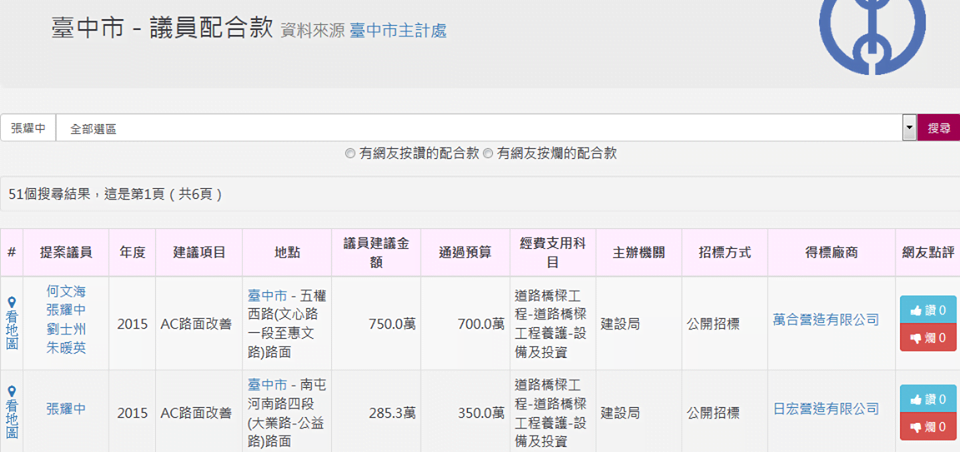Click the 搜尋 search button
This screenshot has height=452, width=960.
pyautogui.click(x=938, y=128)
